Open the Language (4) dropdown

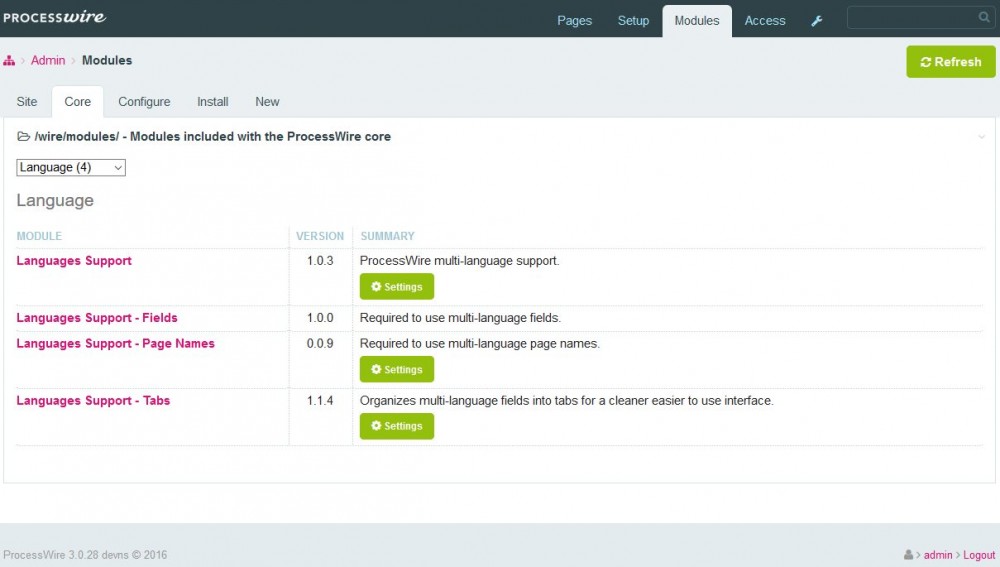(x=71, y=167)
